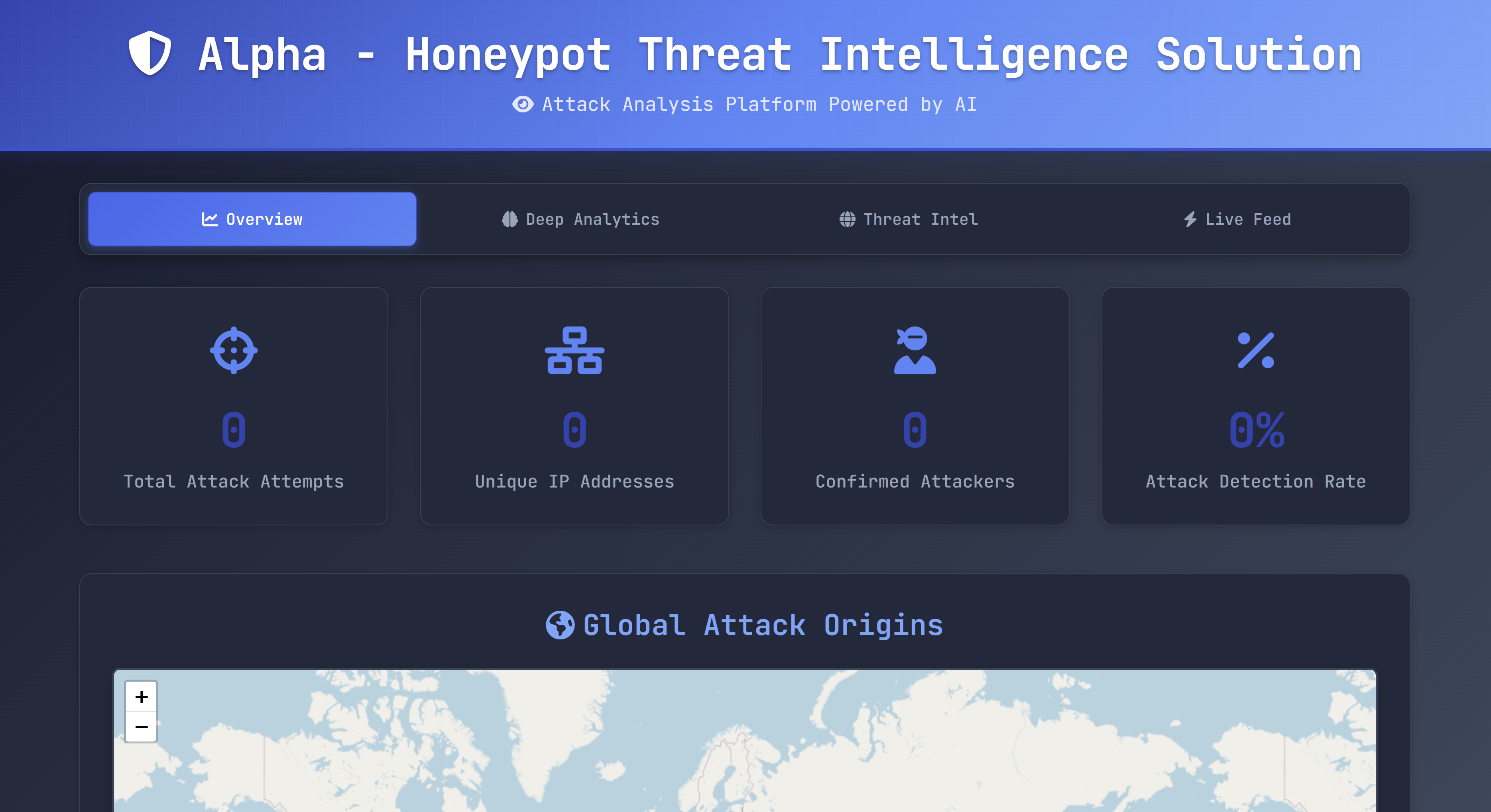Switch to the Overview tab
1491x812 pixels.
click(x=252, y=219)
